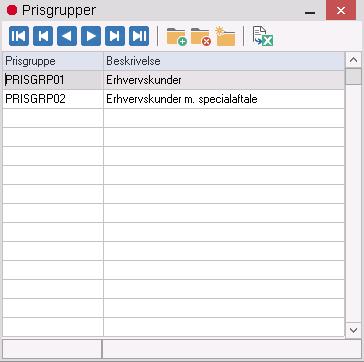Click the scrollbar down arrow
Image resolution: width=364 pixels, height=362 pixels.
353,330
